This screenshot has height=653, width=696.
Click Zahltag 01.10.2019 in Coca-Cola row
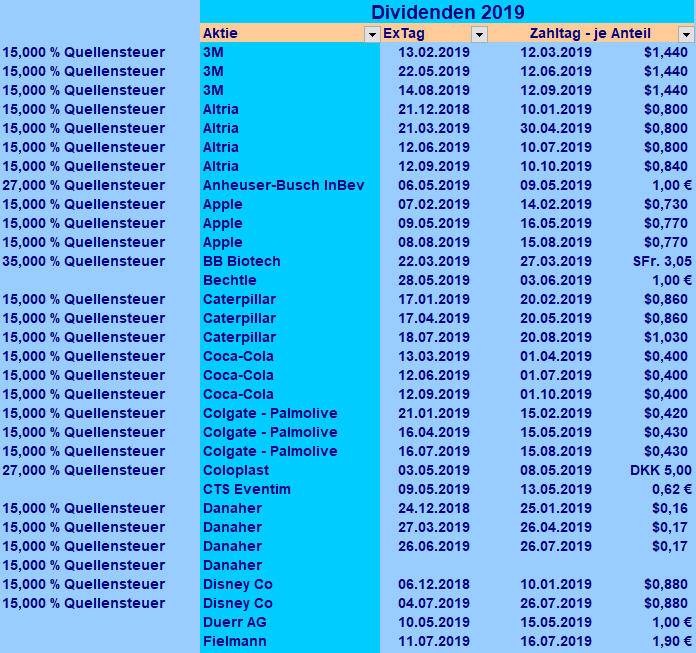pyautogui.click(x=556, y=395)
